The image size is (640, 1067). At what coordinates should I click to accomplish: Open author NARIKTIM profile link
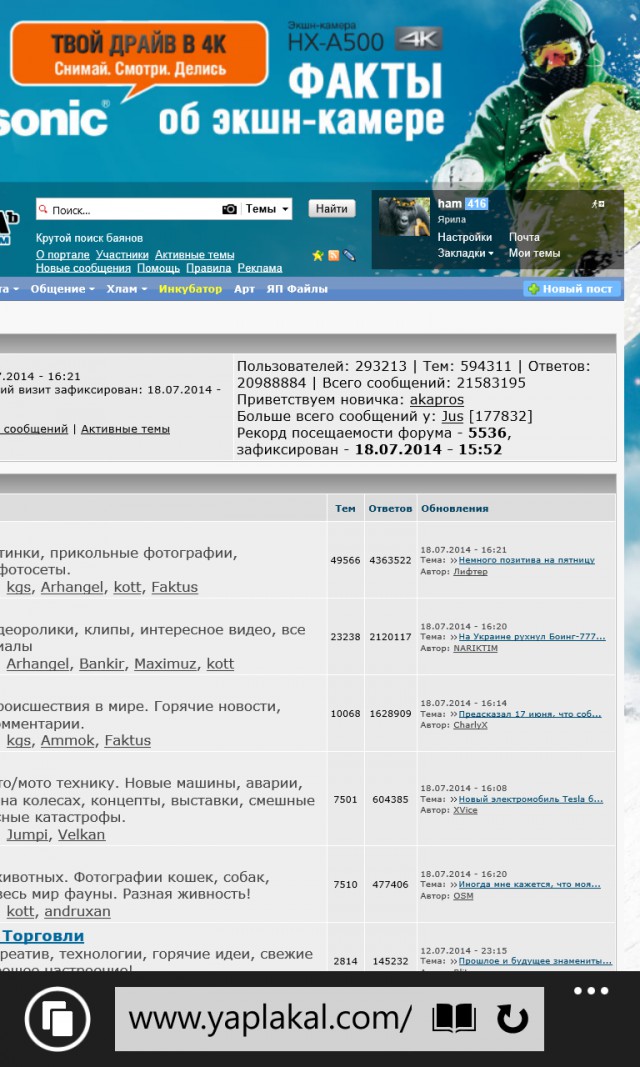tap(475, 649)
